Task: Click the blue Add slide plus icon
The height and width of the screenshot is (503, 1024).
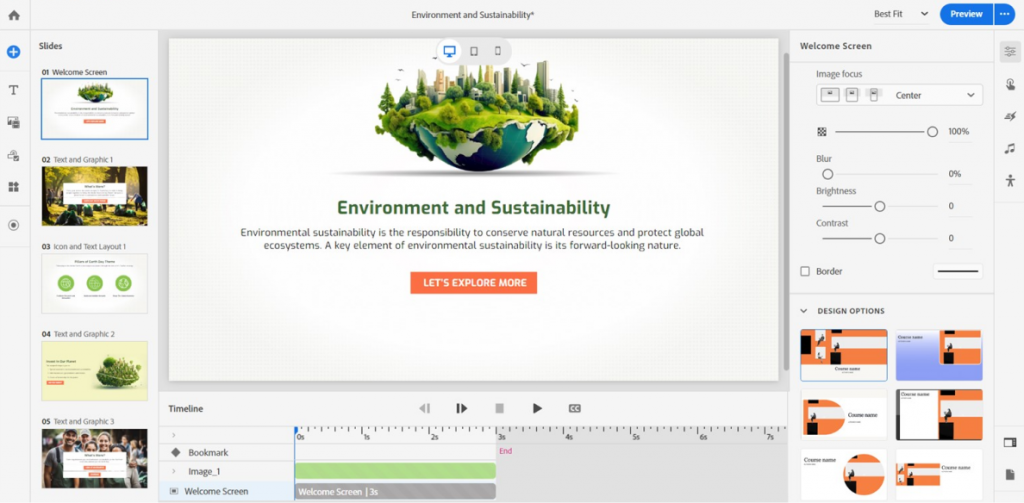Action: click(14, 52)
